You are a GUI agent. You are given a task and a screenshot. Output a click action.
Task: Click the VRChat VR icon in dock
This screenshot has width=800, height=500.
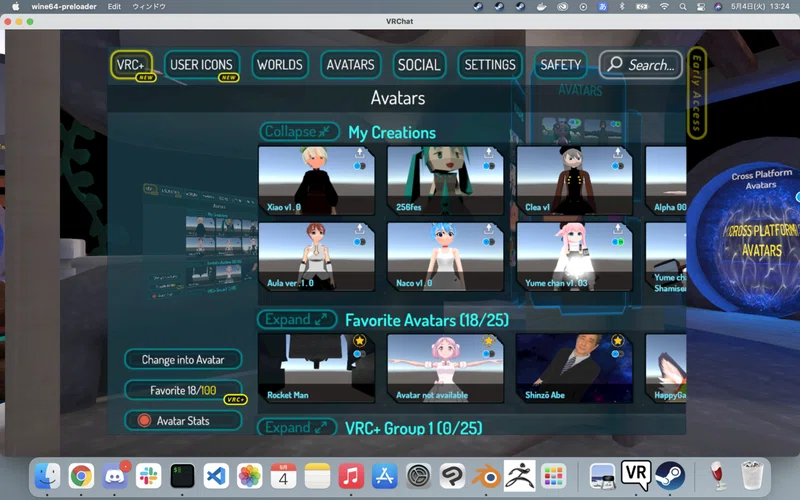pos(636,475)
